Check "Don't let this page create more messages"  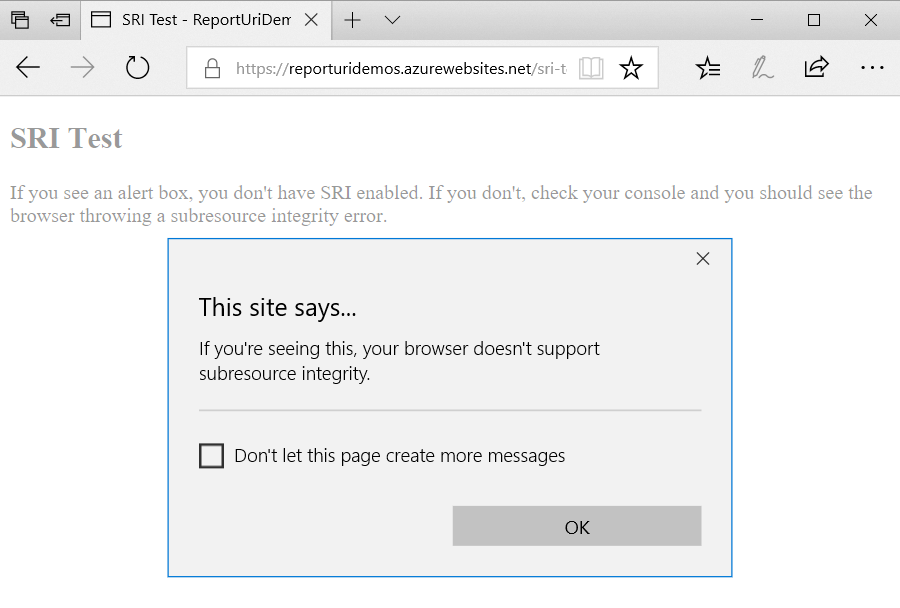(x=211, y=455)
